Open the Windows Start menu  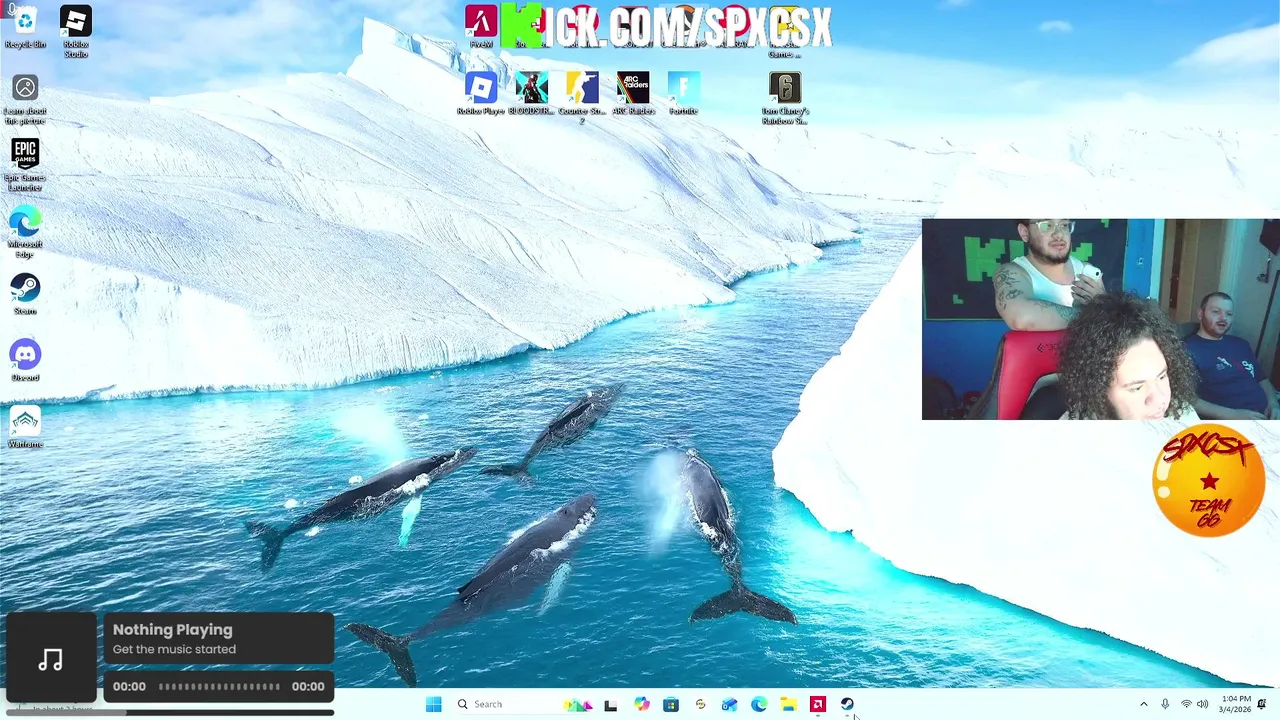(433, 704)
